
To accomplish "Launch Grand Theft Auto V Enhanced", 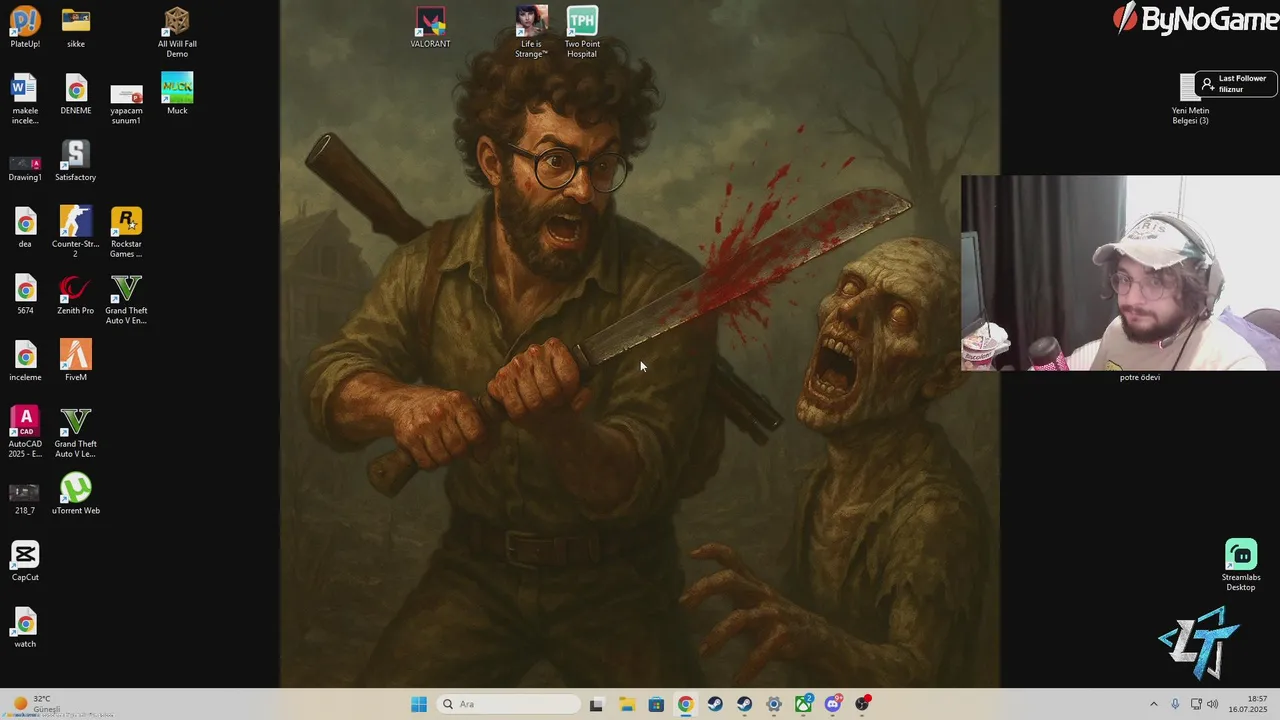I will click(x=126, y=299).
